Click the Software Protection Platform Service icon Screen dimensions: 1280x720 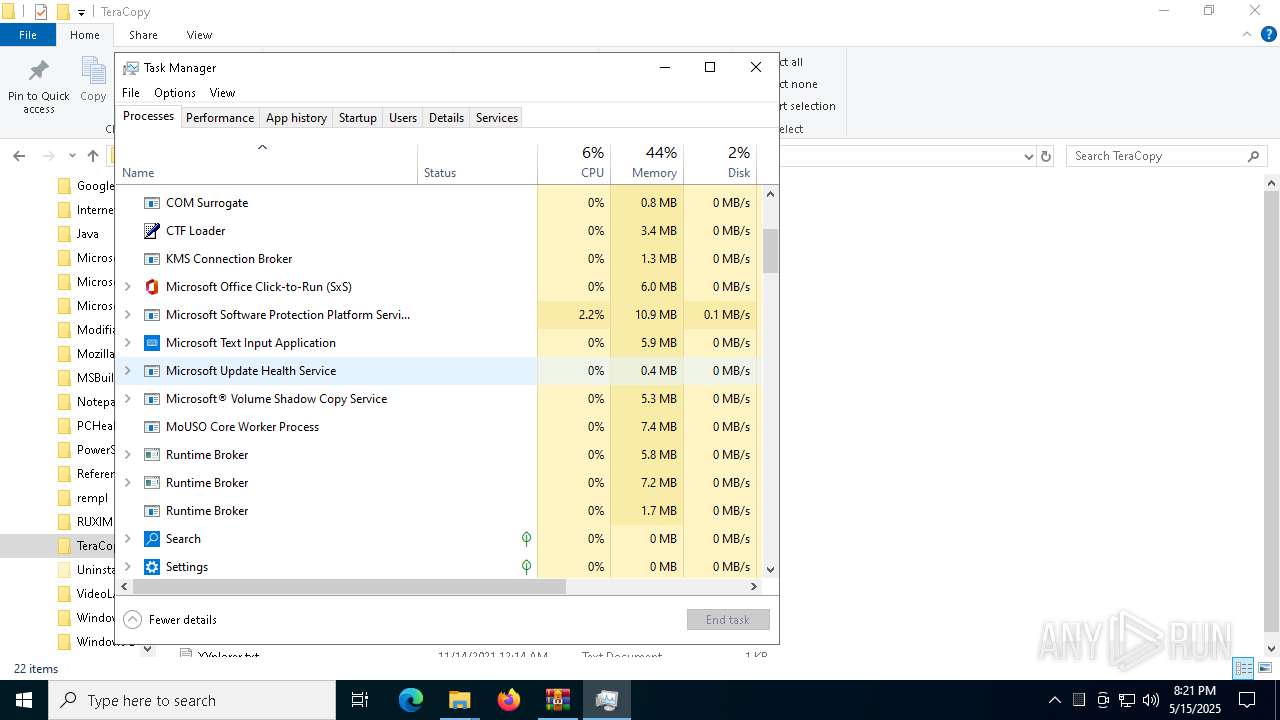pos(152,315)
